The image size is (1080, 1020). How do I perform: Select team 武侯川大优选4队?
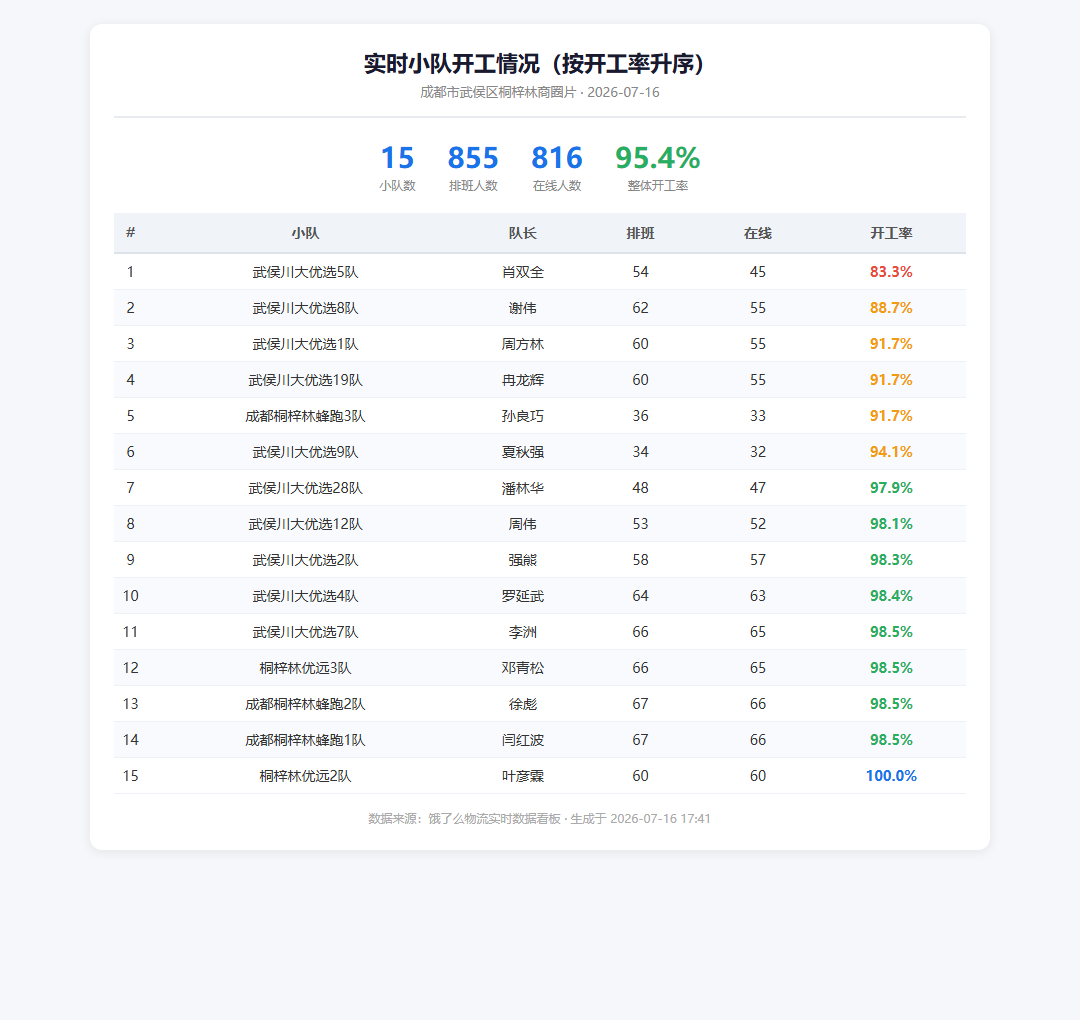pos(305,596)
